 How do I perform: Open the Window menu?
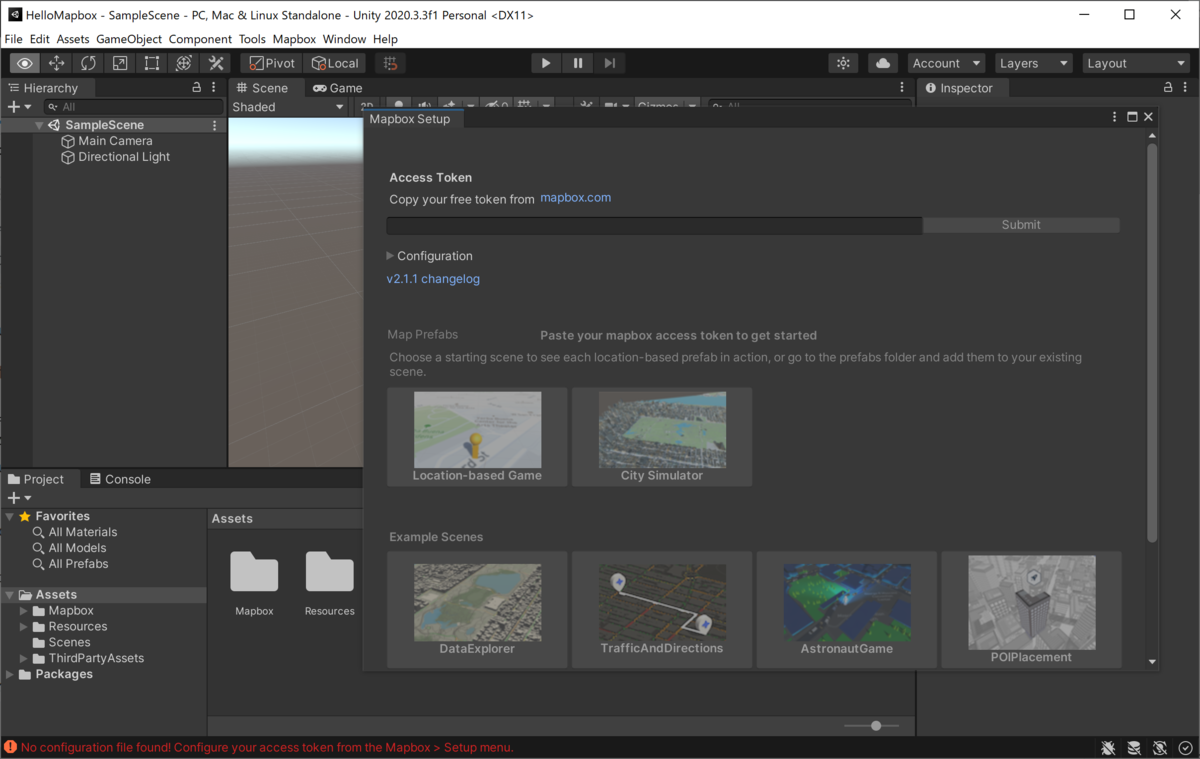pos(344,39)
